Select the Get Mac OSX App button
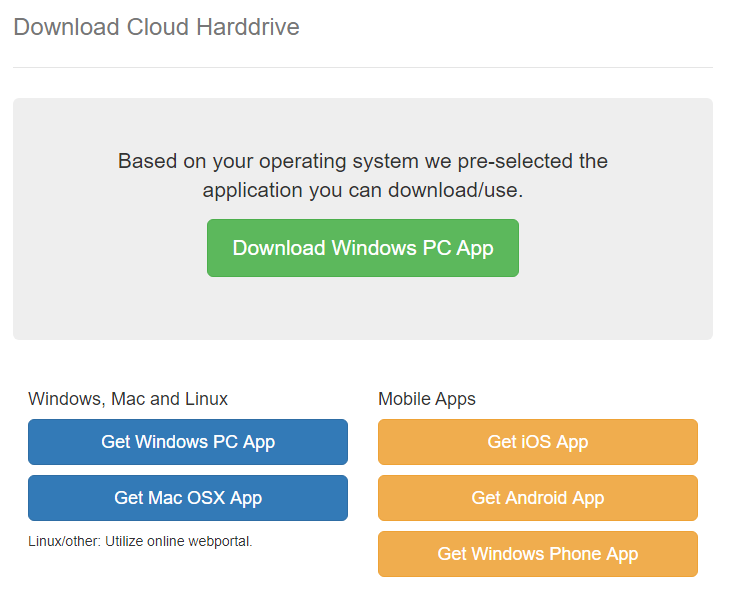Image resolution: width=747 pixels, height=598 pixels. tap(188, 498)
